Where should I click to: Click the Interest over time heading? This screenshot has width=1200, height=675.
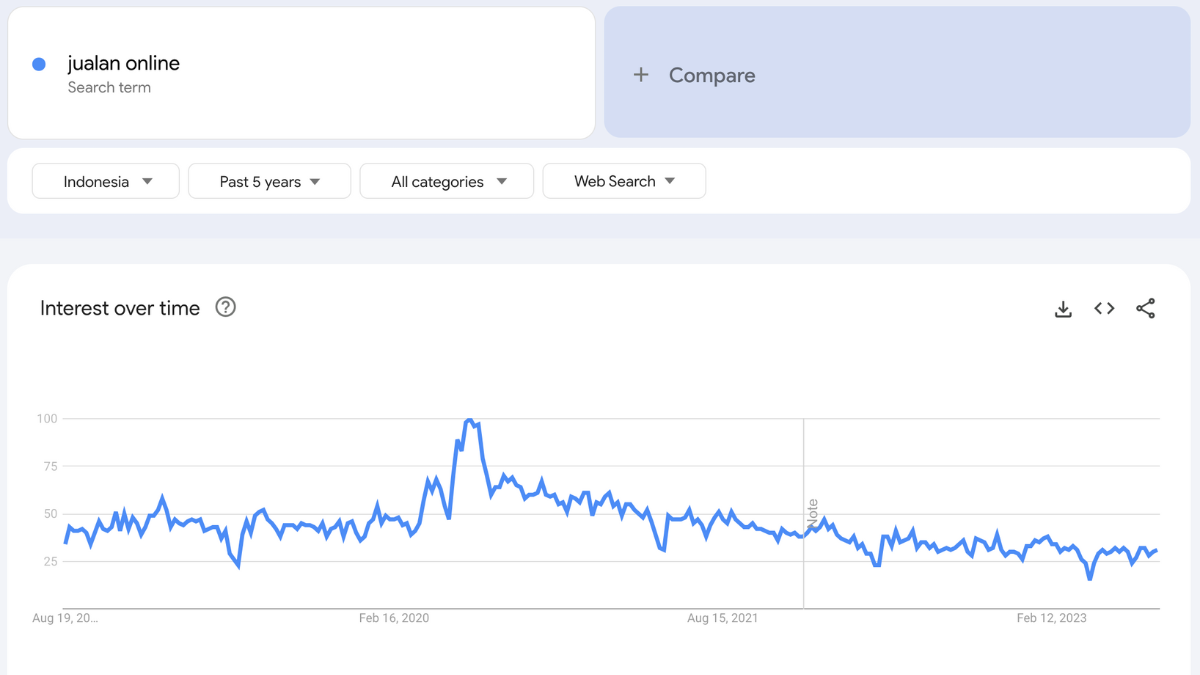[x=120, y=308]
